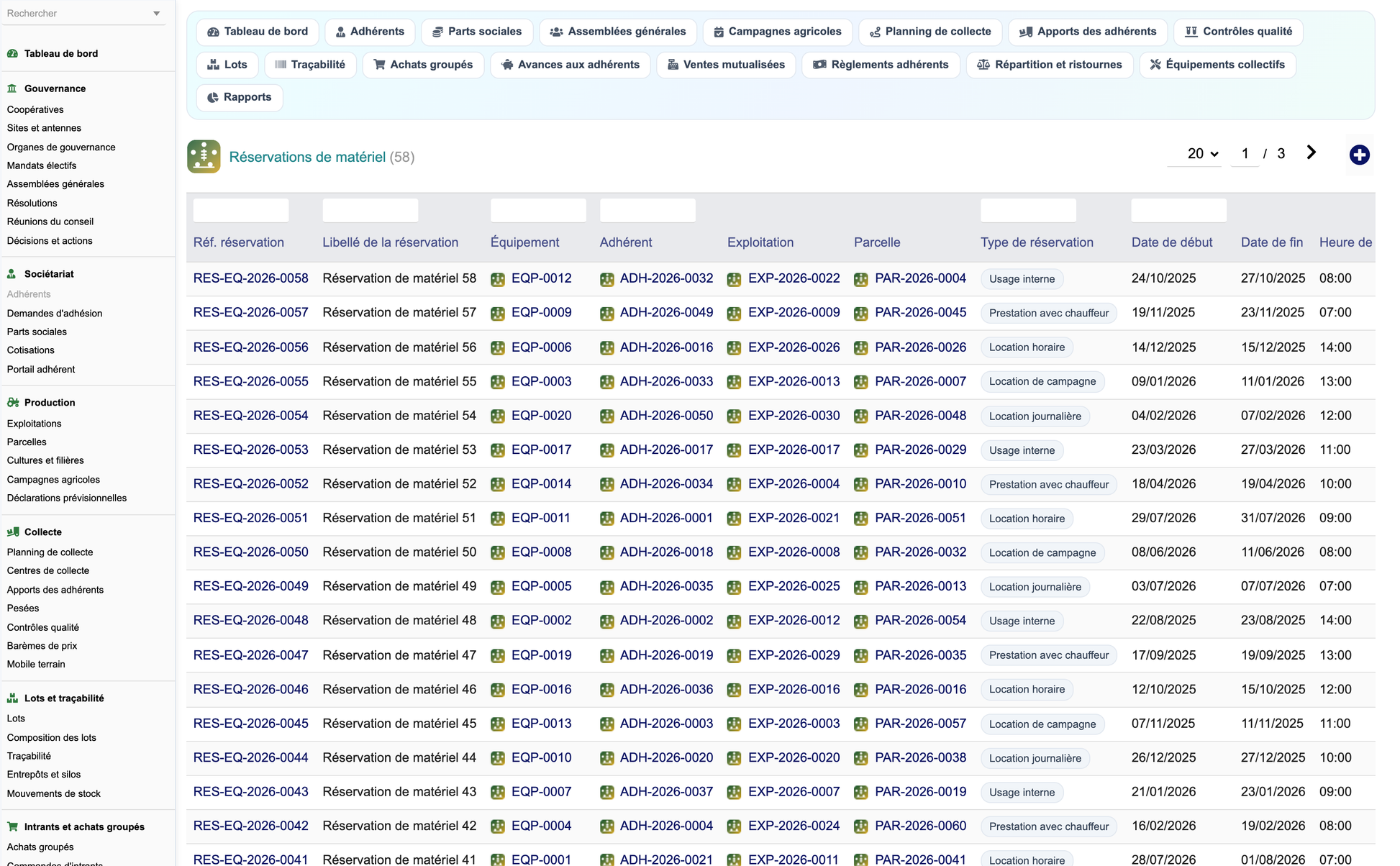Sort by Parcelle column header
The height and width of the screenshot is (866, 1400).
pyautogui.click(x=877, y=242)
